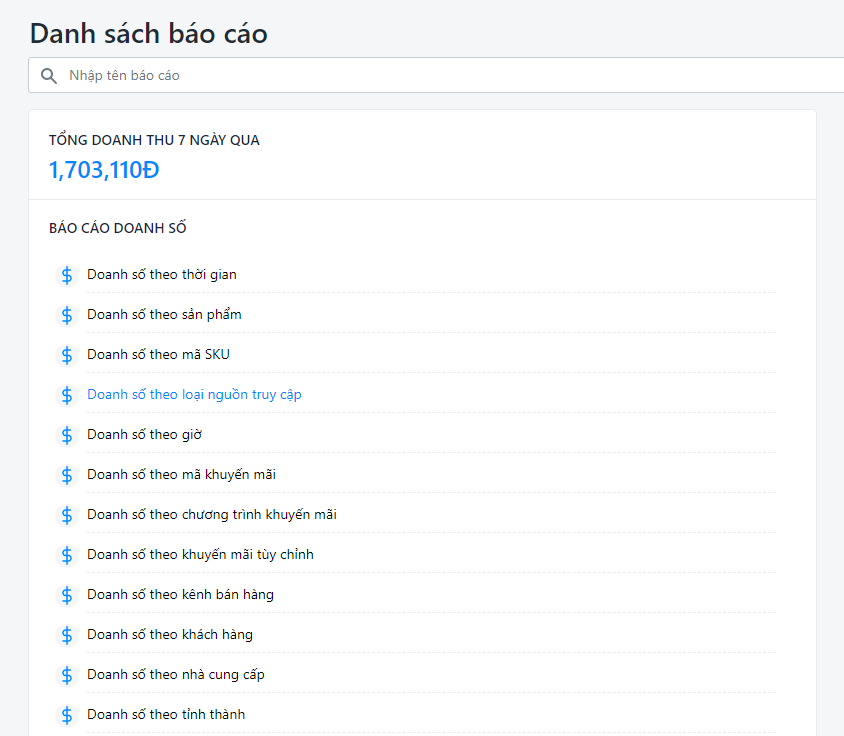
Task: Click dollar icon beside Doanh số theo tỉnh thành
Action: 67,715
